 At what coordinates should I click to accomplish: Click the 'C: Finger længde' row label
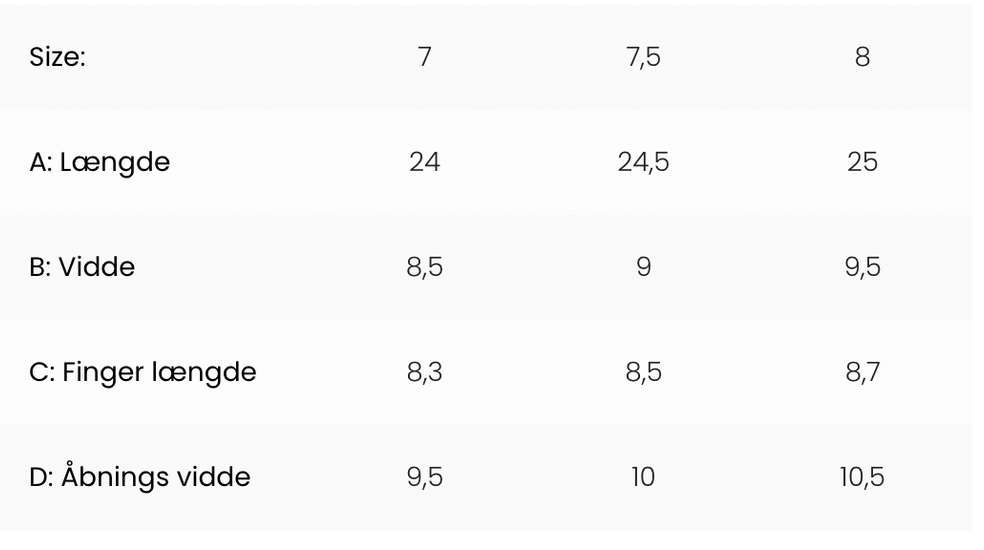[x=143, y=372]
